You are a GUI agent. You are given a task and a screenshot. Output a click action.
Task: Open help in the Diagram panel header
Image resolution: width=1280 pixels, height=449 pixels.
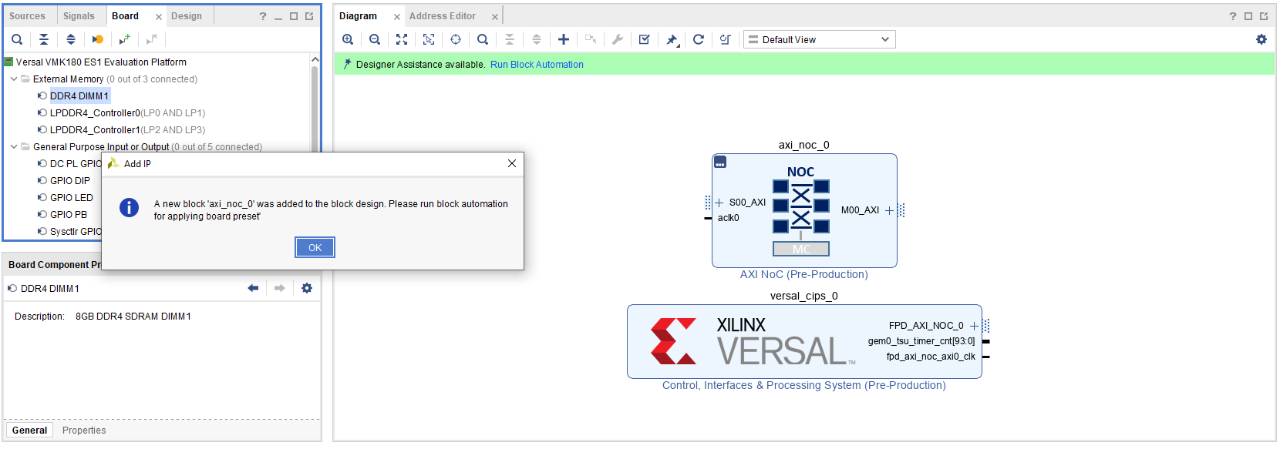(1233, 16)
